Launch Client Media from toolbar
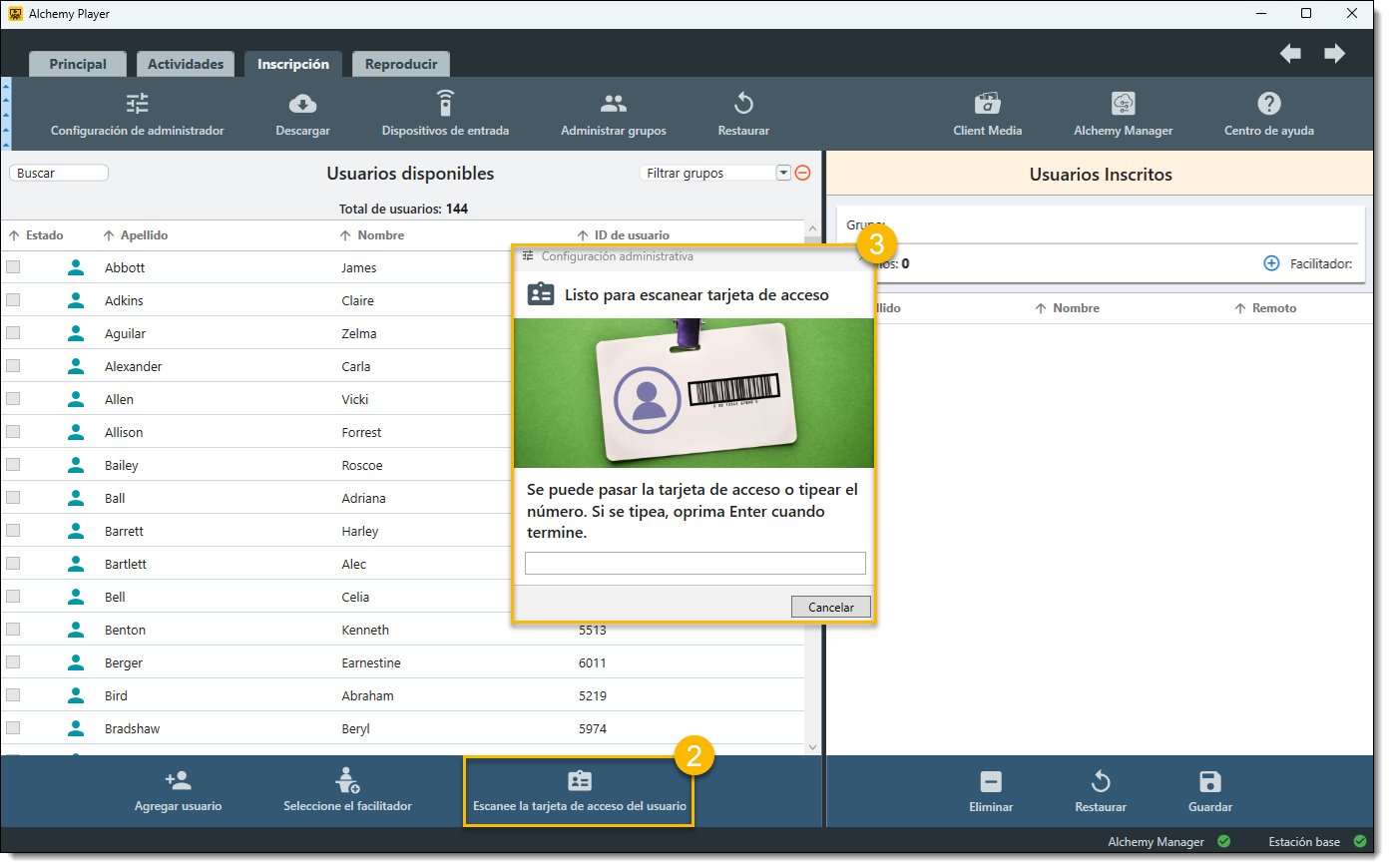The width and height of the screenshot is (1389, 868). (x=987, y=104)
